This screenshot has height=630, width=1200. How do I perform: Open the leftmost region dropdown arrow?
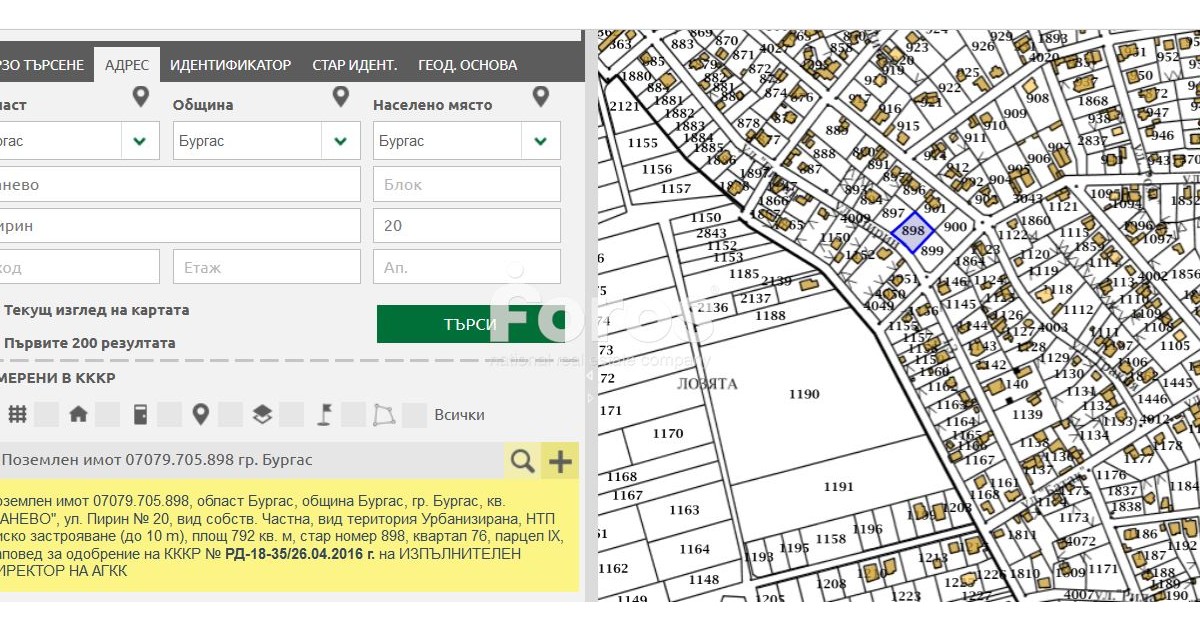tap(141, 141)
